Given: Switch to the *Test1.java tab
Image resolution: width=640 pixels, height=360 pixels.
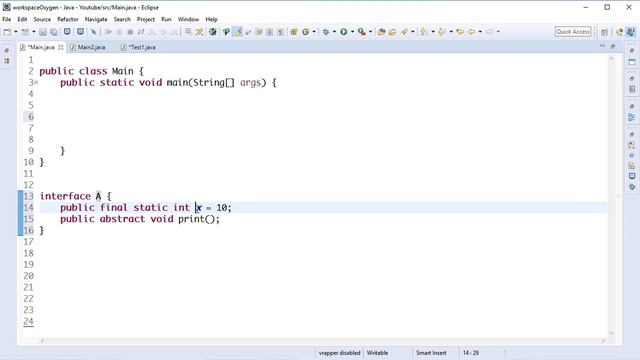Looking at the screenshot, I should click(139, 47).
